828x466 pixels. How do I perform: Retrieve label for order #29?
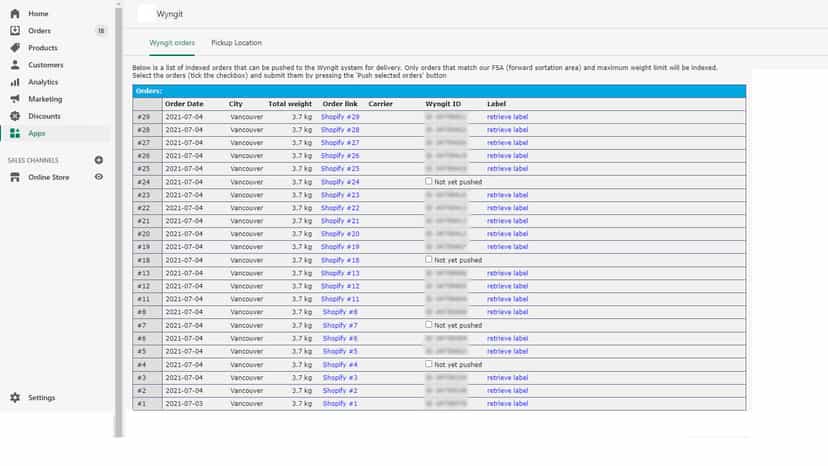click(x=507, y=117)
